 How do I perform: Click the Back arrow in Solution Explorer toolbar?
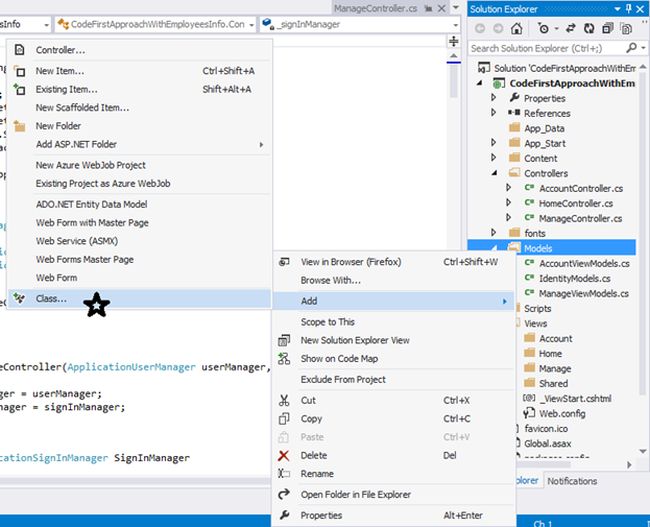pos(480,29)
